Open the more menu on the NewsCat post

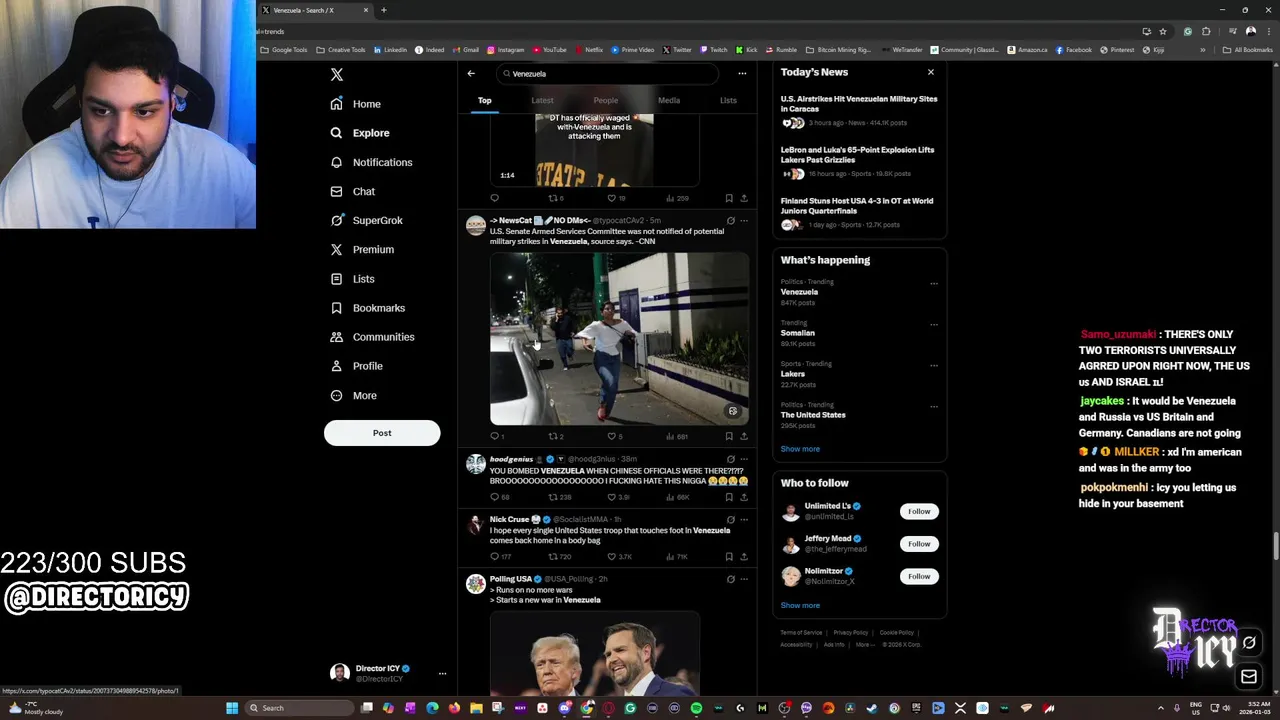743,220
